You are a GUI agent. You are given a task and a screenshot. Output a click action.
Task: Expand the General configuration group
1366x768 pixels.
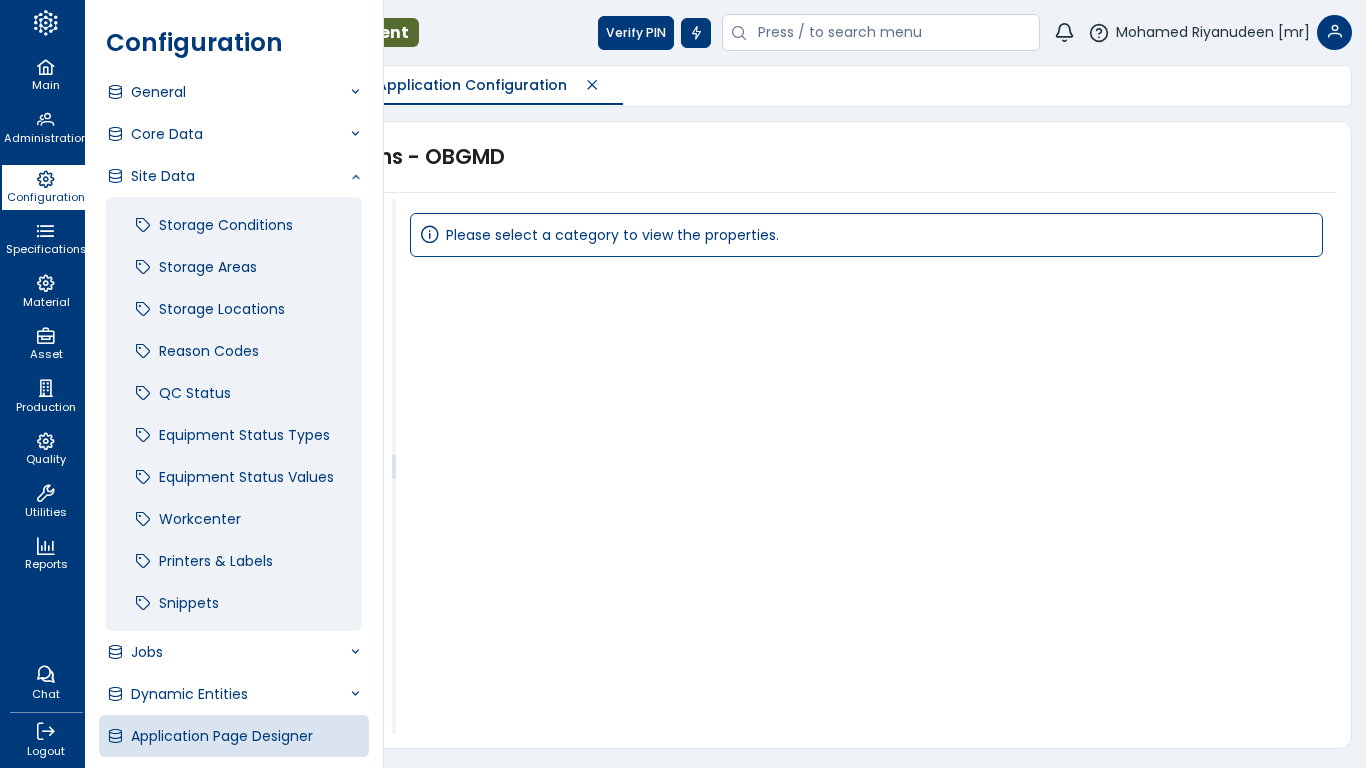pos(234,92)
